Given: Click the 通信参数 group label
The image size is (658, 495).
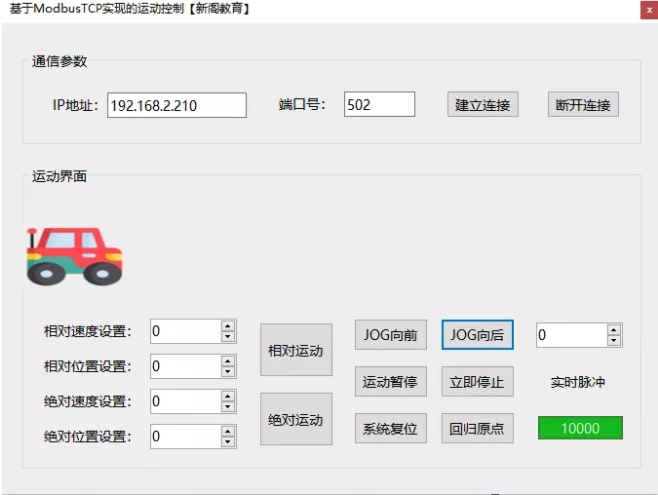Looking at the screenshot, I should (59, 61).
